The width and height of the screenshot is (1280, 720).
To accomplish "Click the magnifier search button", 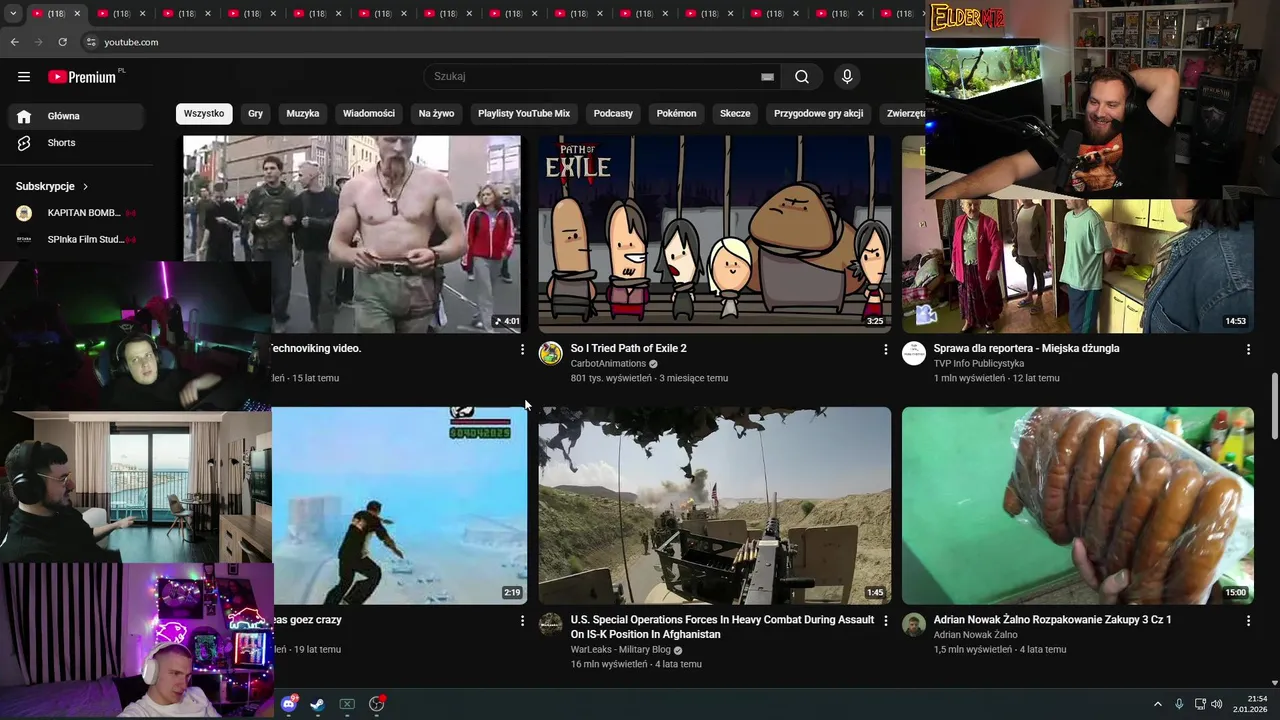I will (x=802, y=77).
